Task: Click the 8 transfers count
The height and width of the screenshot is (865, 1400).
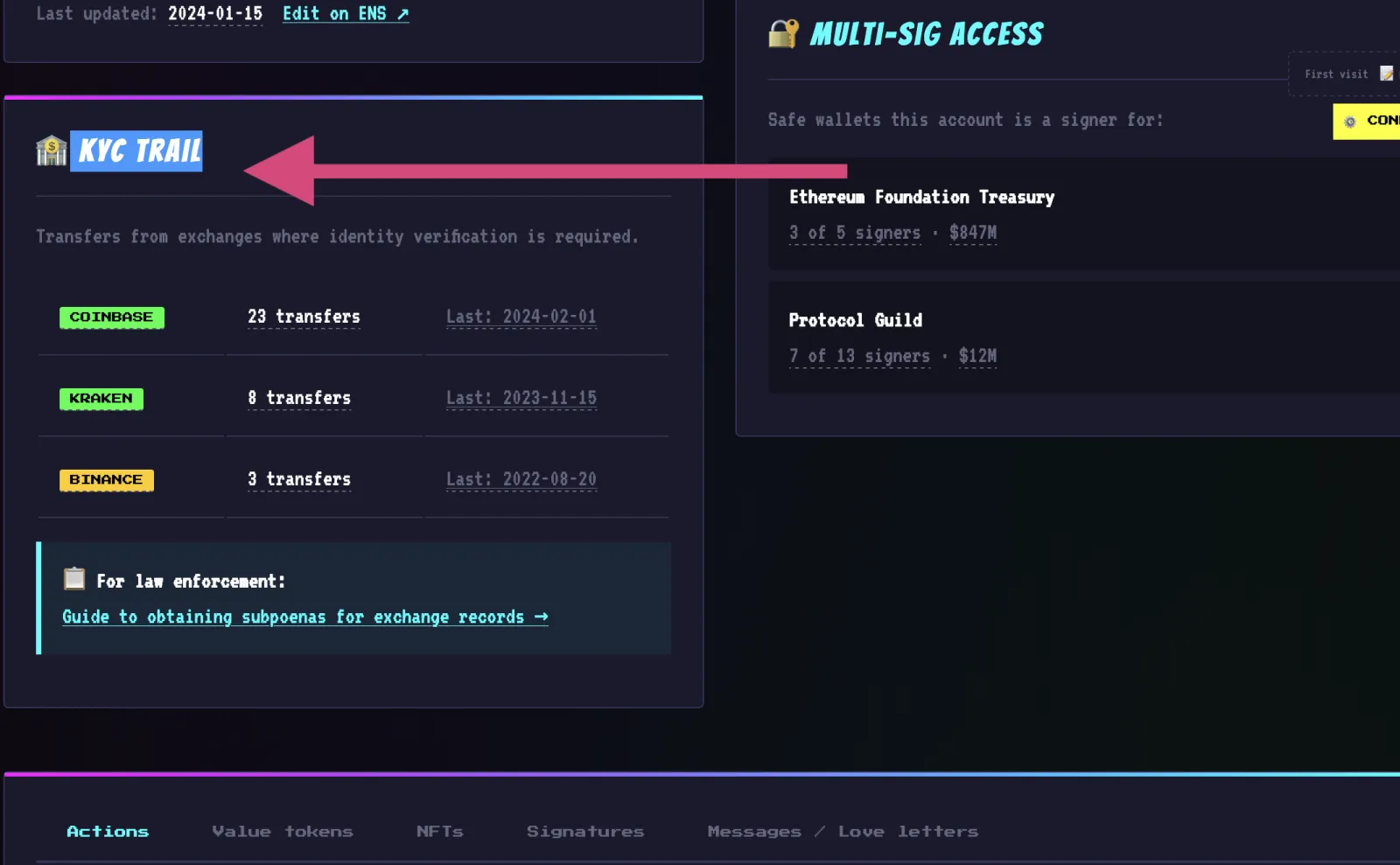Action: [x=299, y=398]
